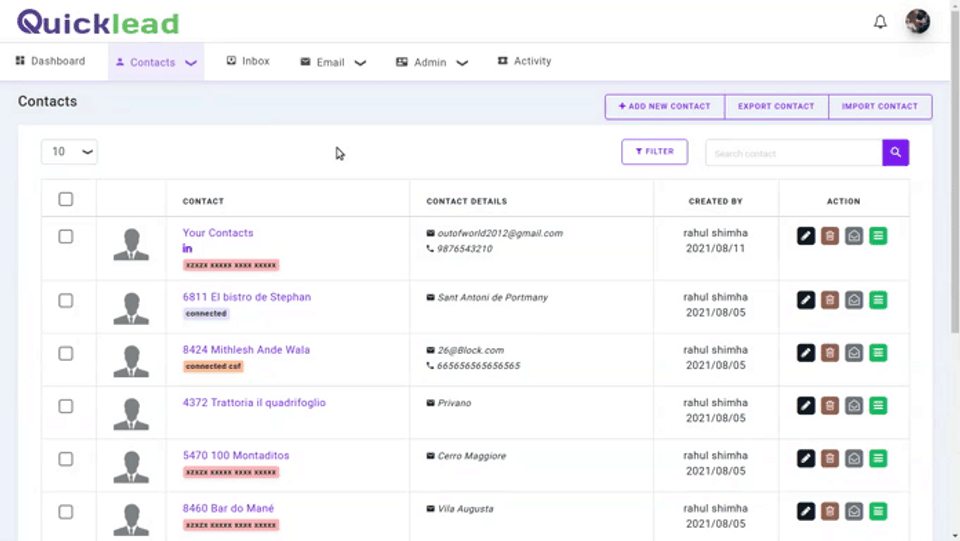960x541 pixels.
Task: Open green list icon for 6811 El bistro
Action: (x=878, y=300)
